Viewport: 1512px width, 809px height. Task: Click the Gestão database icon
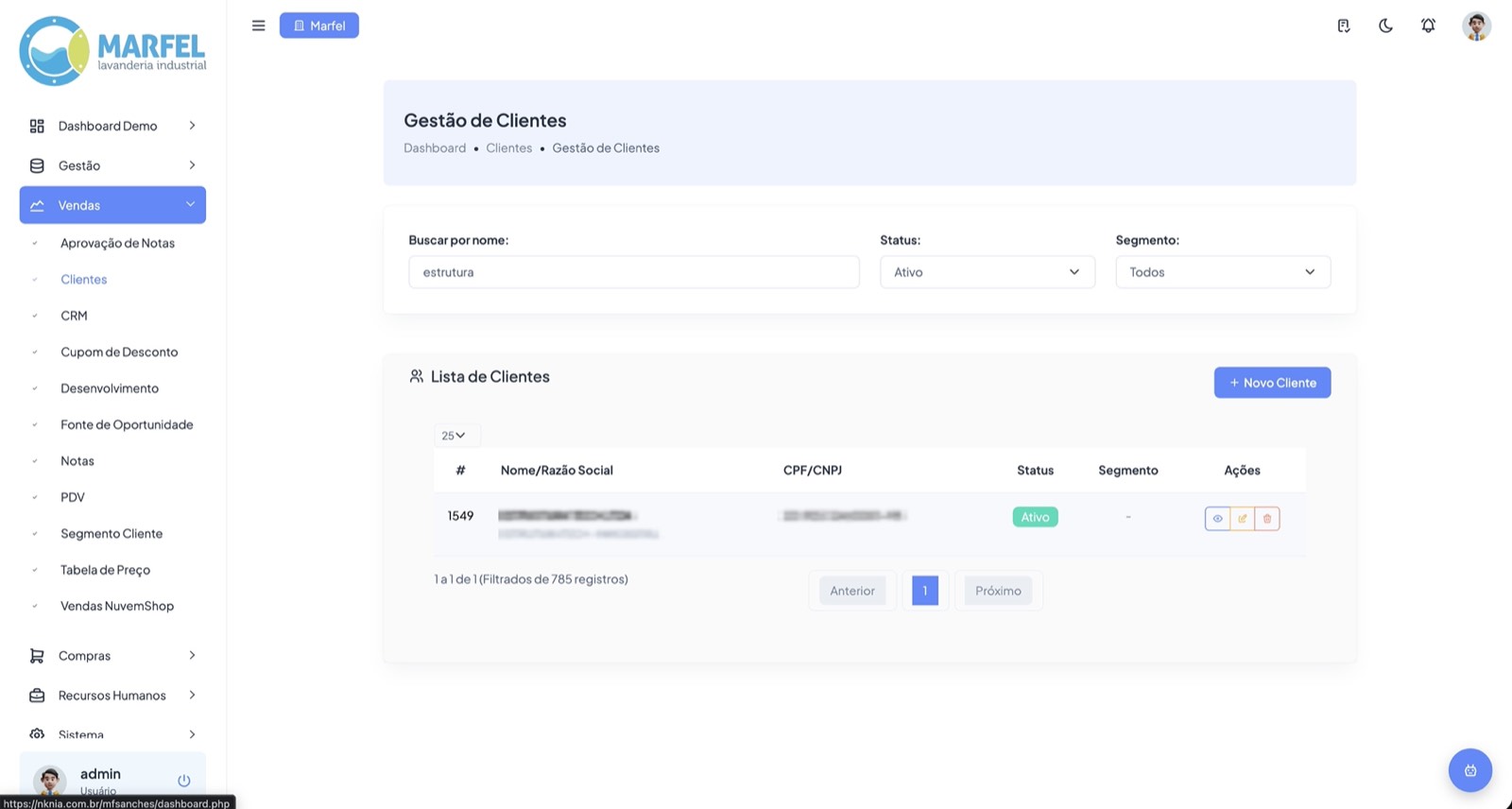tap(37, 165)
